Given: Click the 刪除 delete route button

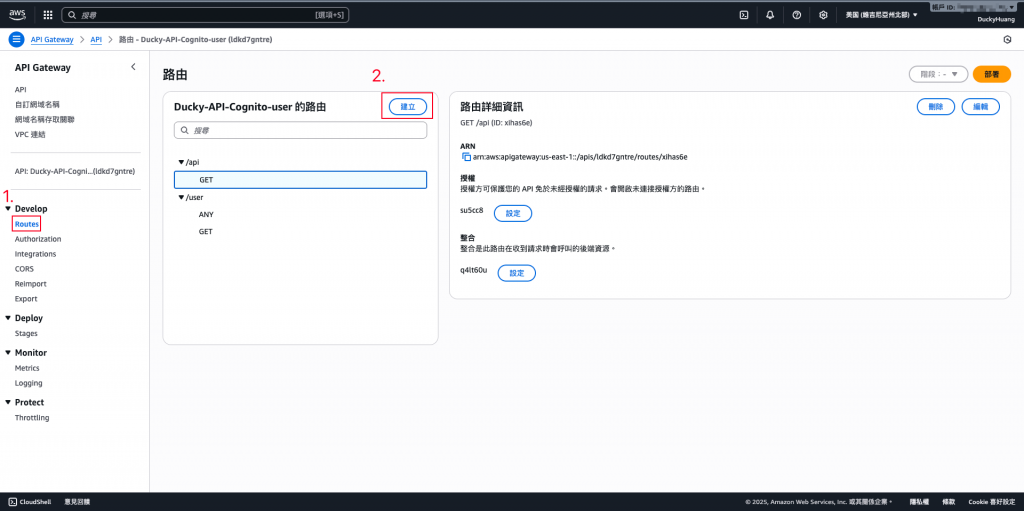Looking at the screenshot, I should pos(936,107).
